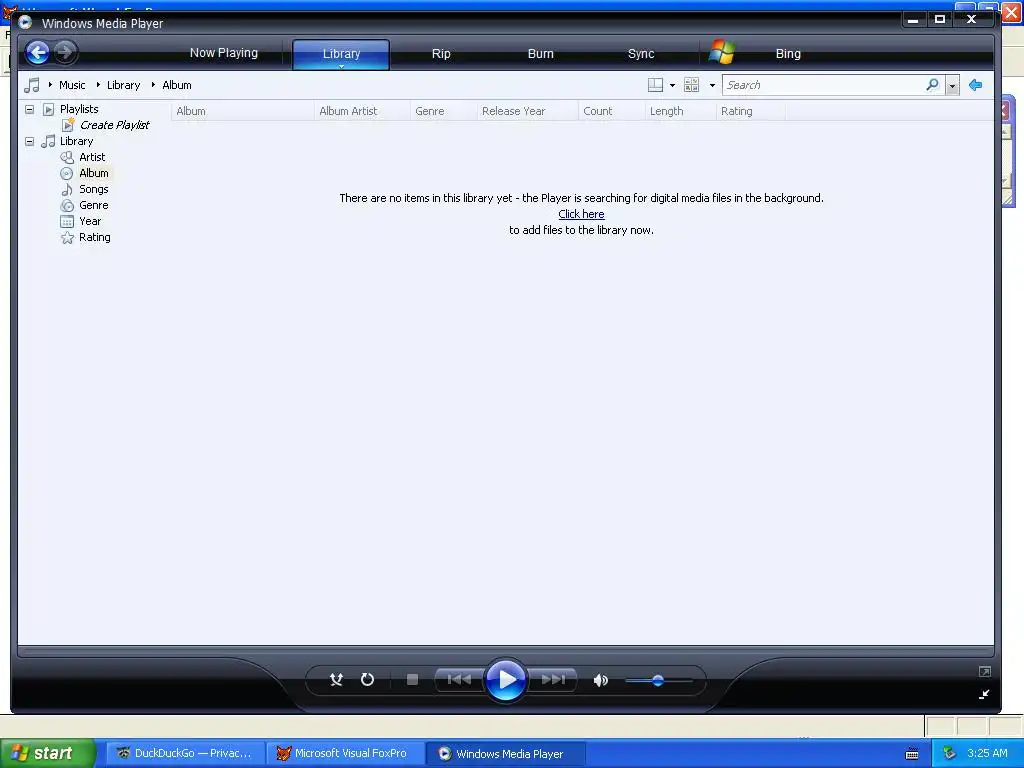Image resolution: width=1024 pixels, height=768 pixels.
Task: Click the Windows Media Player title icon
Action: 25,22
